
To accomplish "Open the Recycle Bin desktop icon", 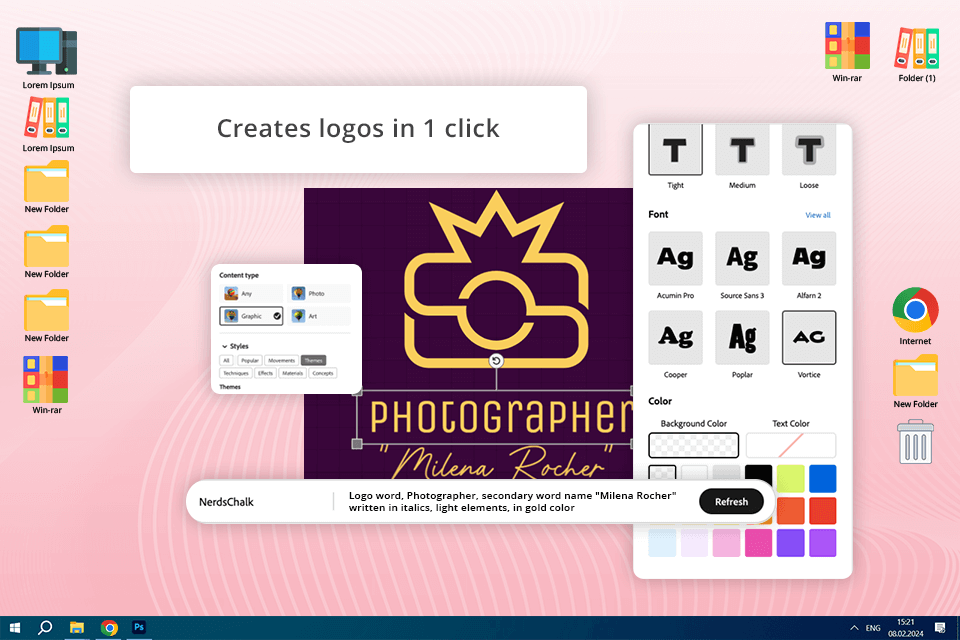I will [915, 442].
